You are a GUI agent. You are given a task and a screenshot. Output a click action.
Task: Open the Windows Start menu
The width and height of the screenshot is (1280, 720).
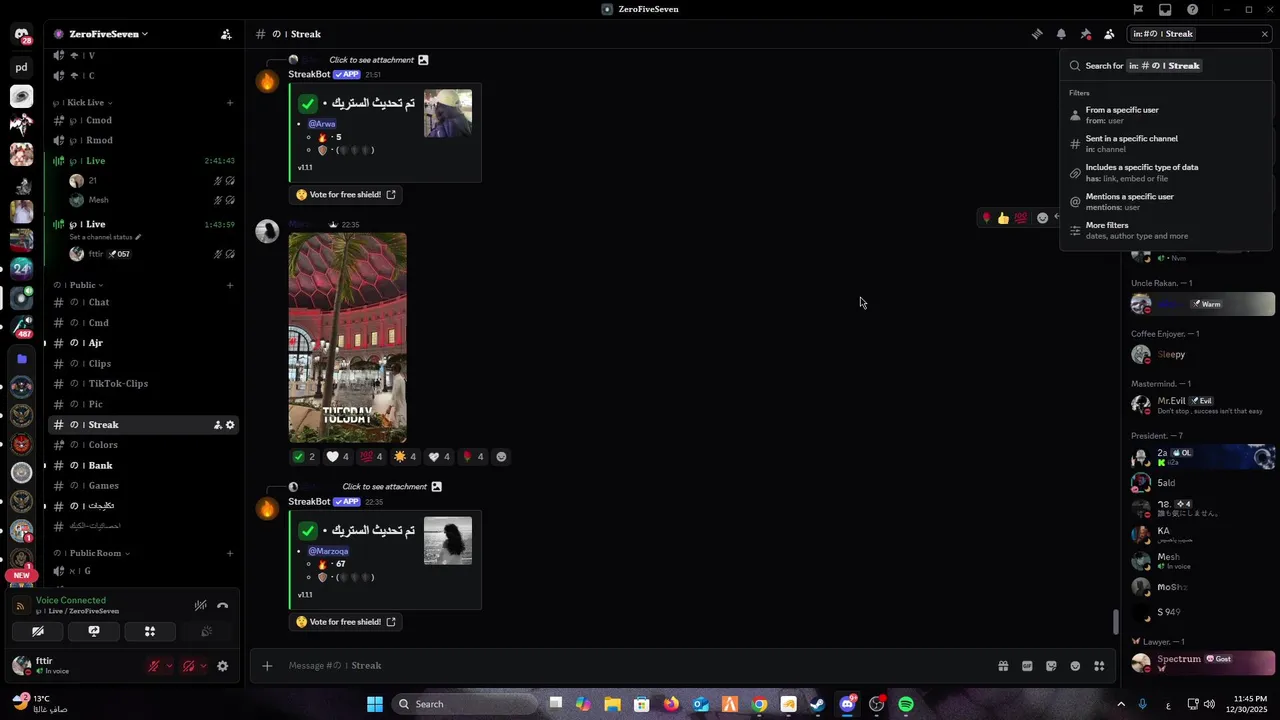(375, 704)
